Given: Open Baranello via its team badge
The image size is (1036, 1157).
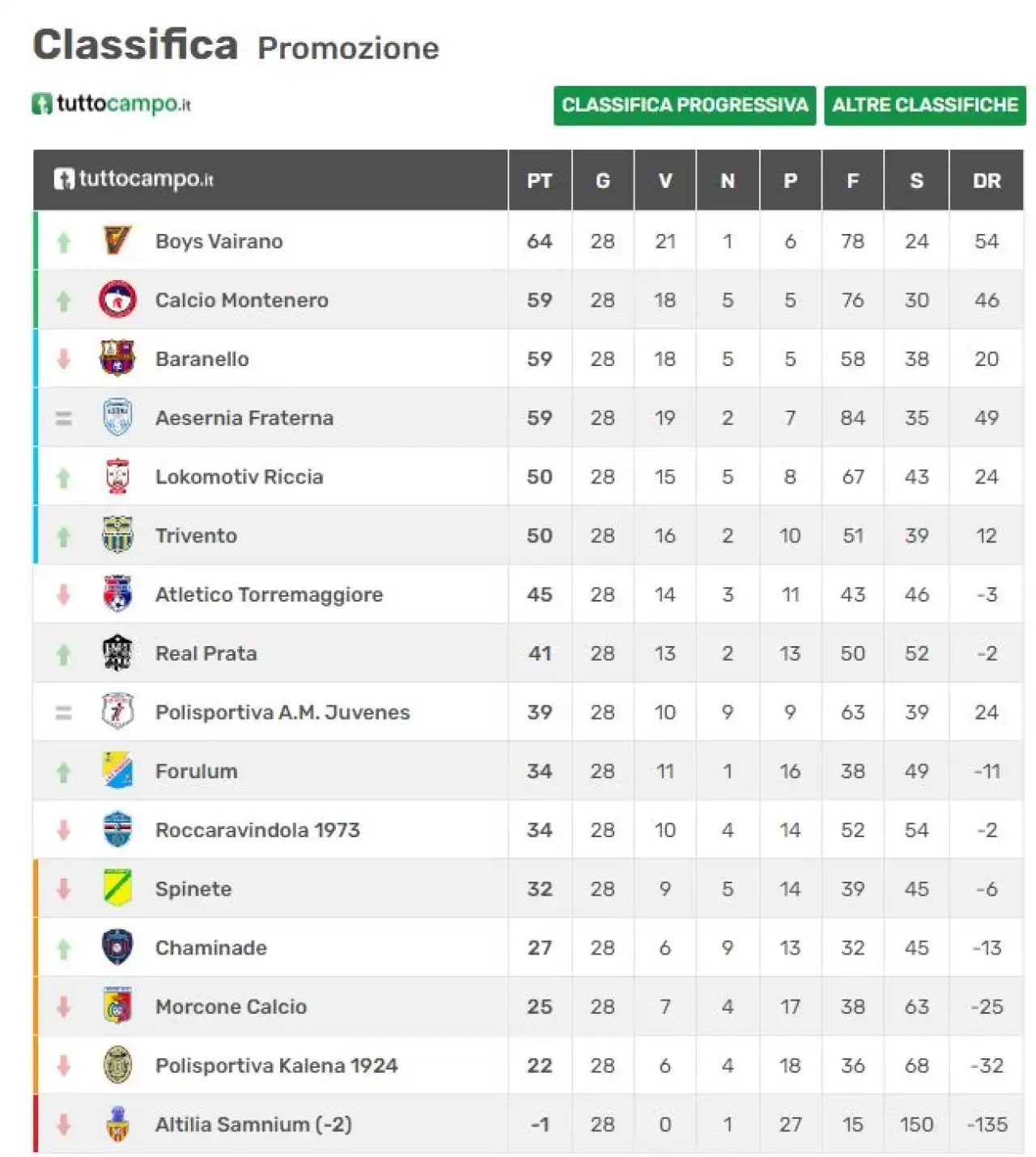Looking at the screenshot, I should pyautogui.click(x=117, y=359).
